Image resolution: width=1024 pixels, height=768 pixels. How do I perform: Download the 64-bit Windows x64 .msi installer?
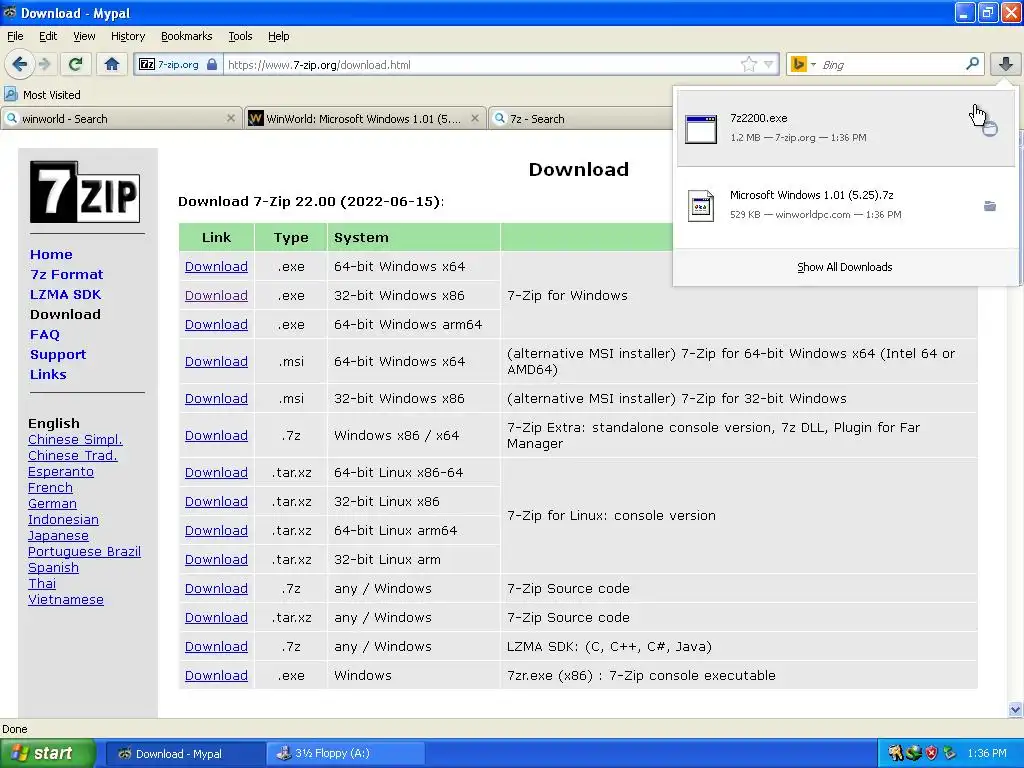pos(216,361)
